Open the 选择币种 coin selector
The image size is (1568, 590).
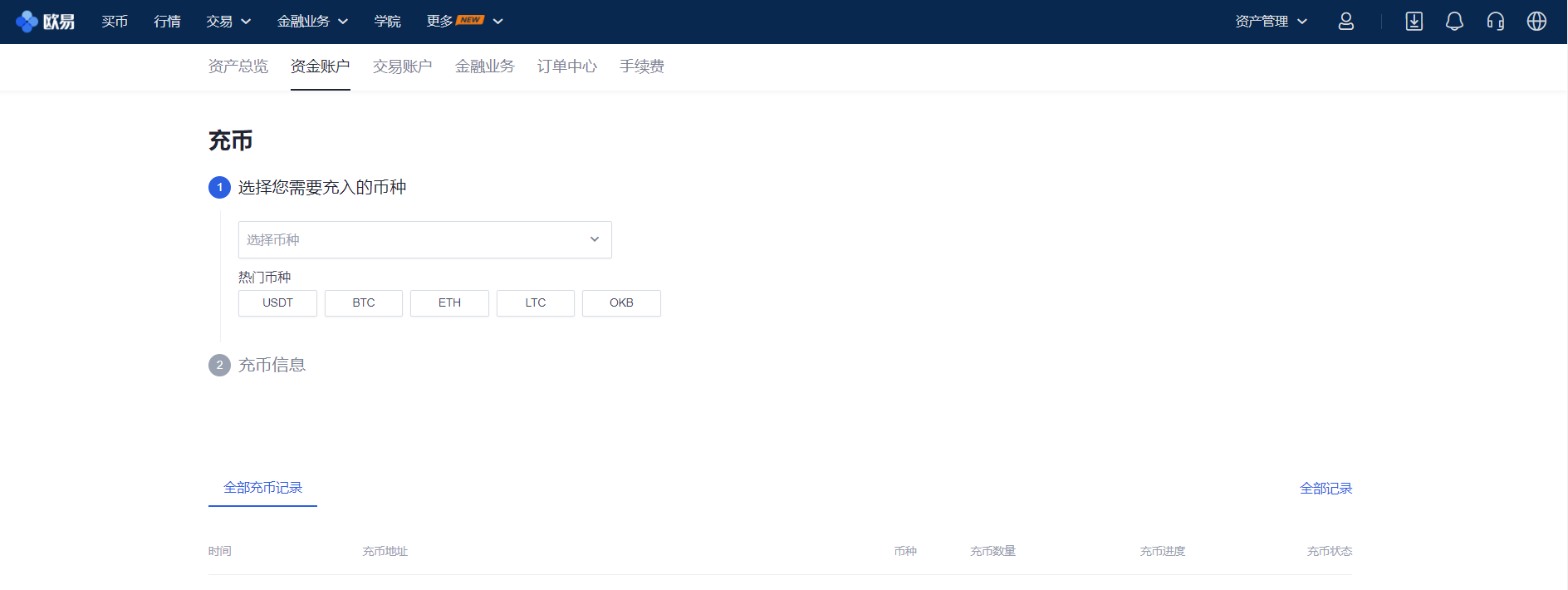click(x=424, y=239)
